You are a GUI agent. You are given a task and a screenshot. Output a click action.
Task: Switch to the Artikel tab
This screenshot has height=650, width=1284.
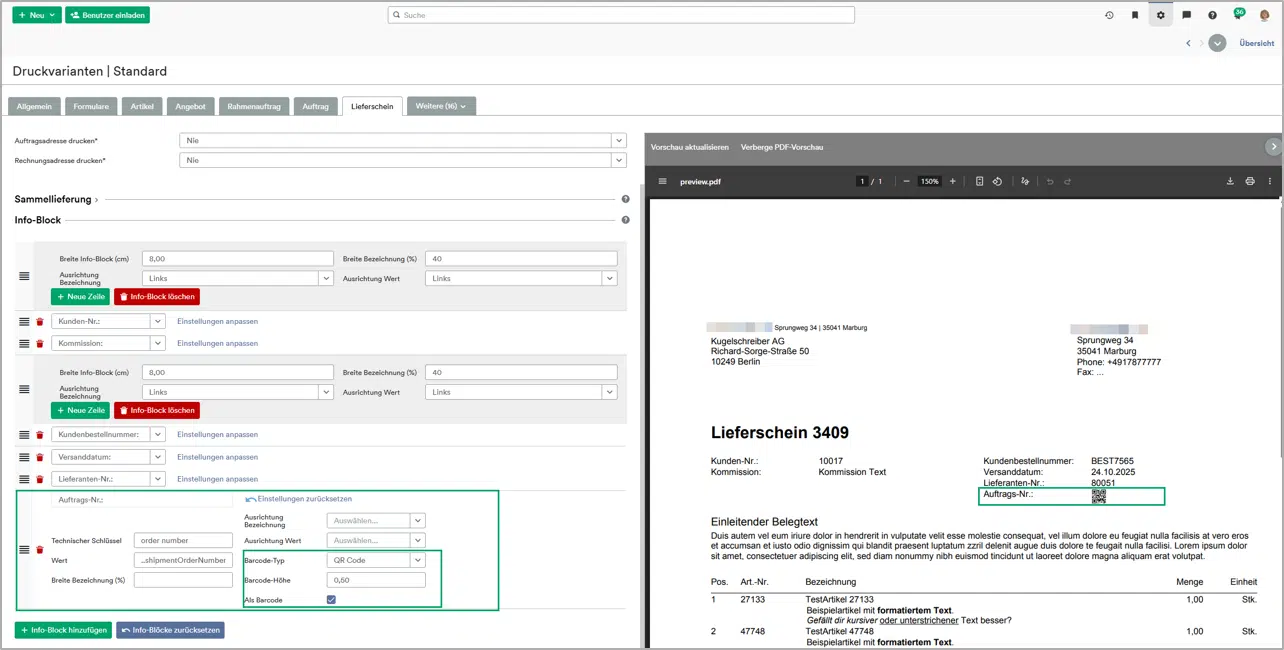(x=142, y=106)
